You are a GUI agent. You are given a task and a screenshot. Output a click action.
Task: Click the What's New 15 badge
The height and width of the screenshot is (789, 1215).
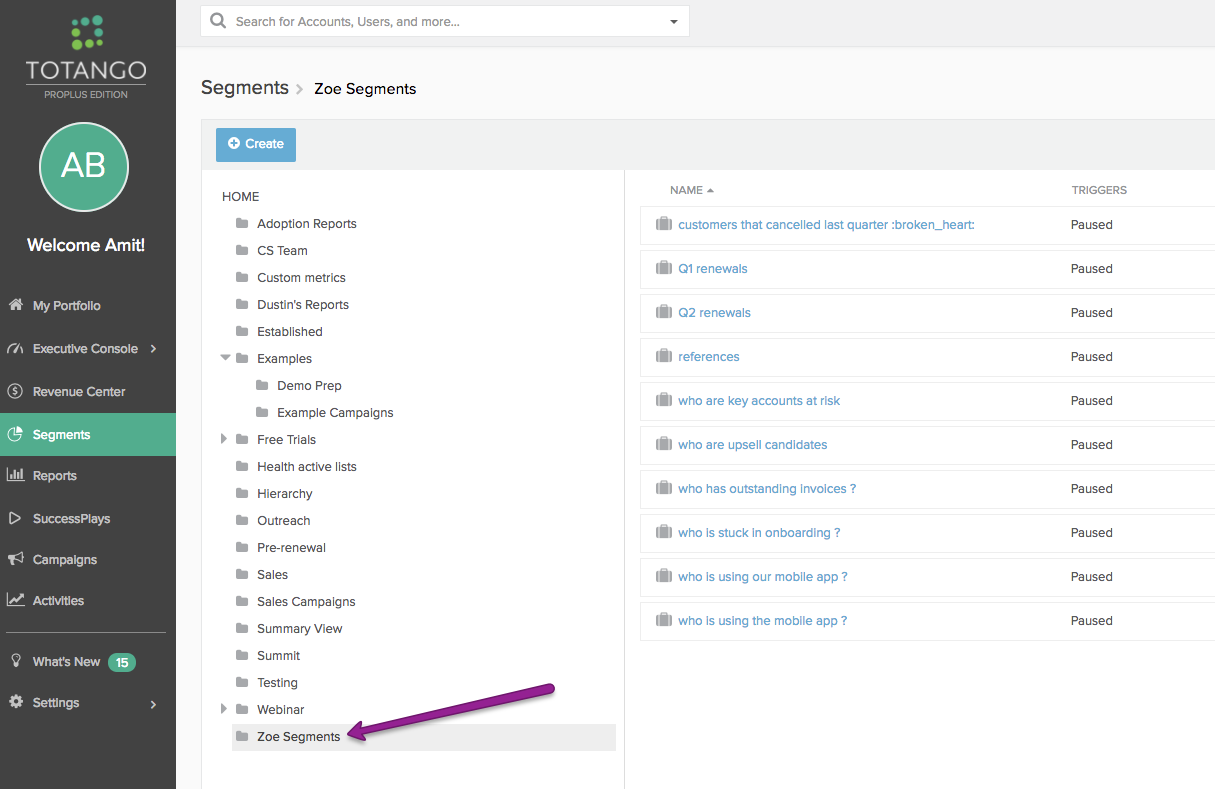122,662
